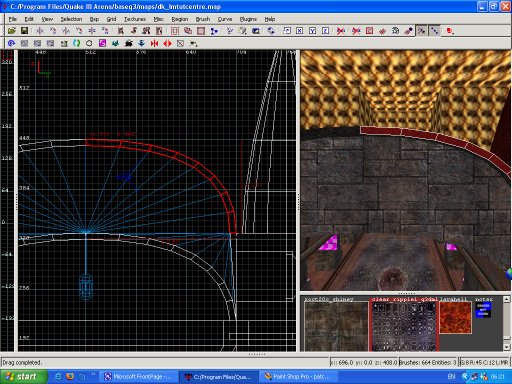Click the red boxed C icon
Image resolution: width=512 pixels, height=384 pixels.
click(x=369, y=31)
